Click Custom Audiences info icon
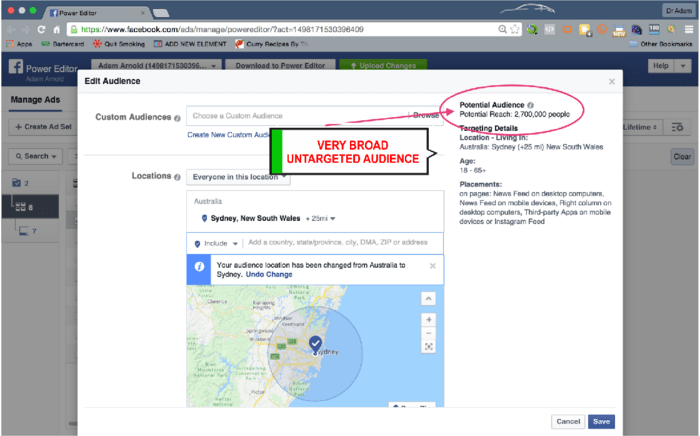700x436 pixels. (177, 118)
